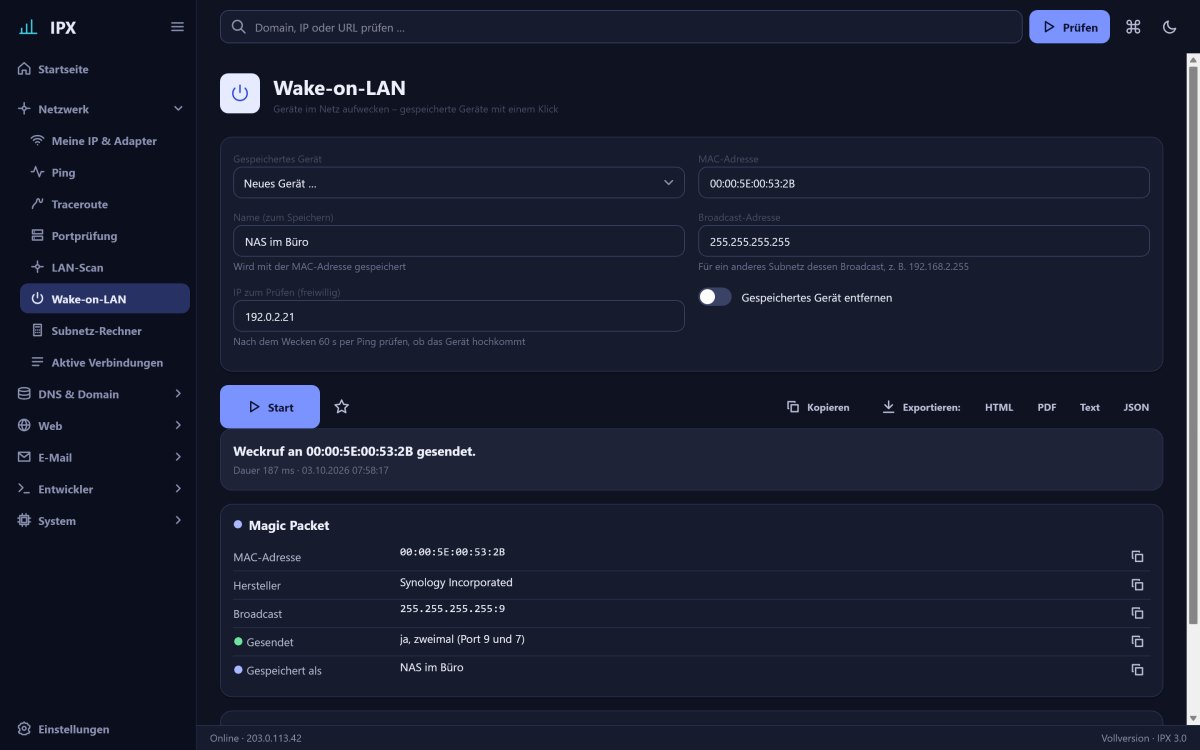Copy the MAC-Adresse row value

[1137, 557]
